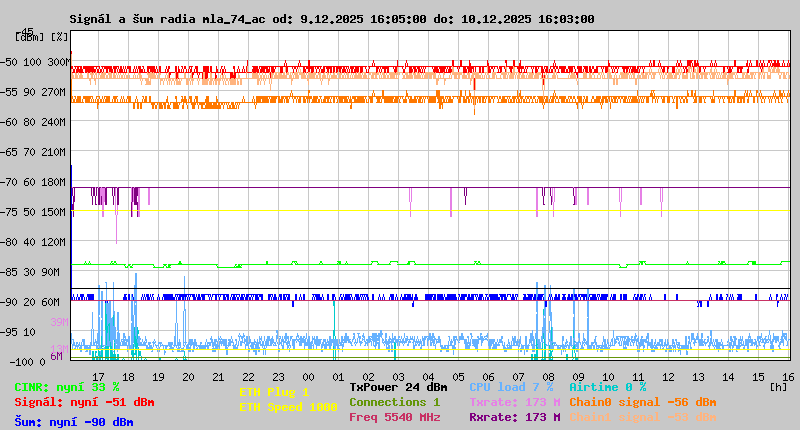Click hour label '19' on the time axis
Viewport: 800px width, 430px height.
point(158,377)
